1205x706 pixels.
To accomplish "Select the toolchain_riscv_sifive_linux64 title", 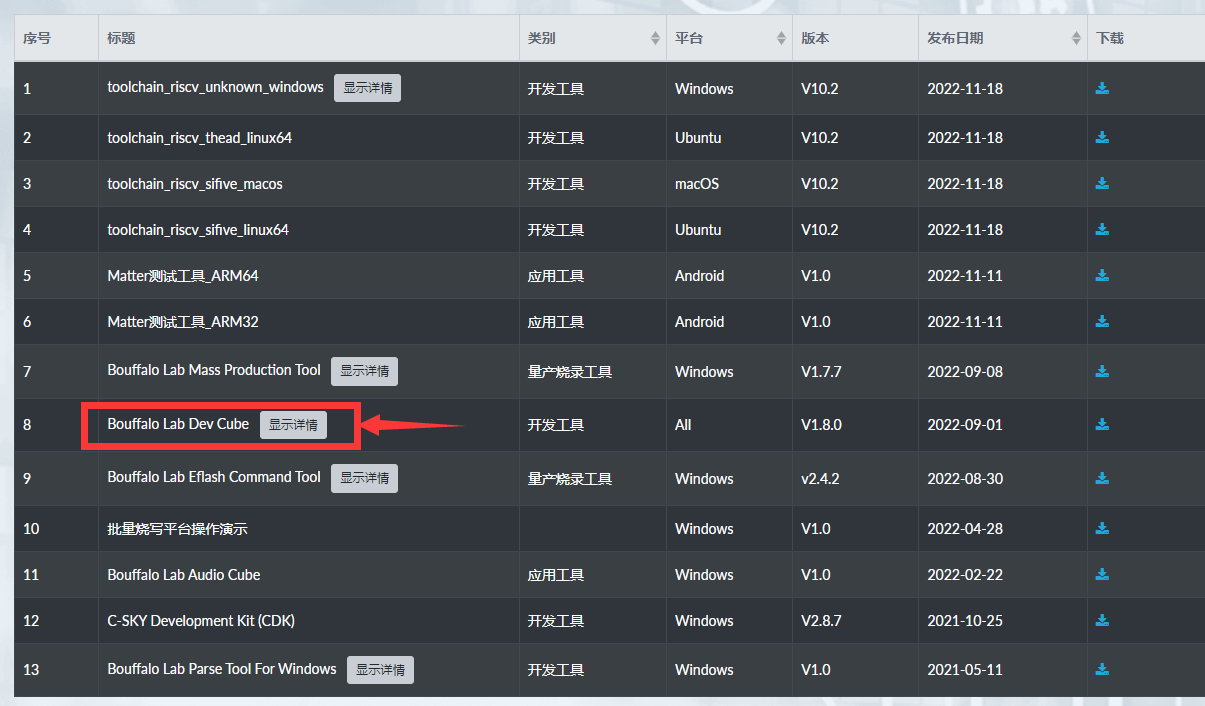I will [198, 229].
